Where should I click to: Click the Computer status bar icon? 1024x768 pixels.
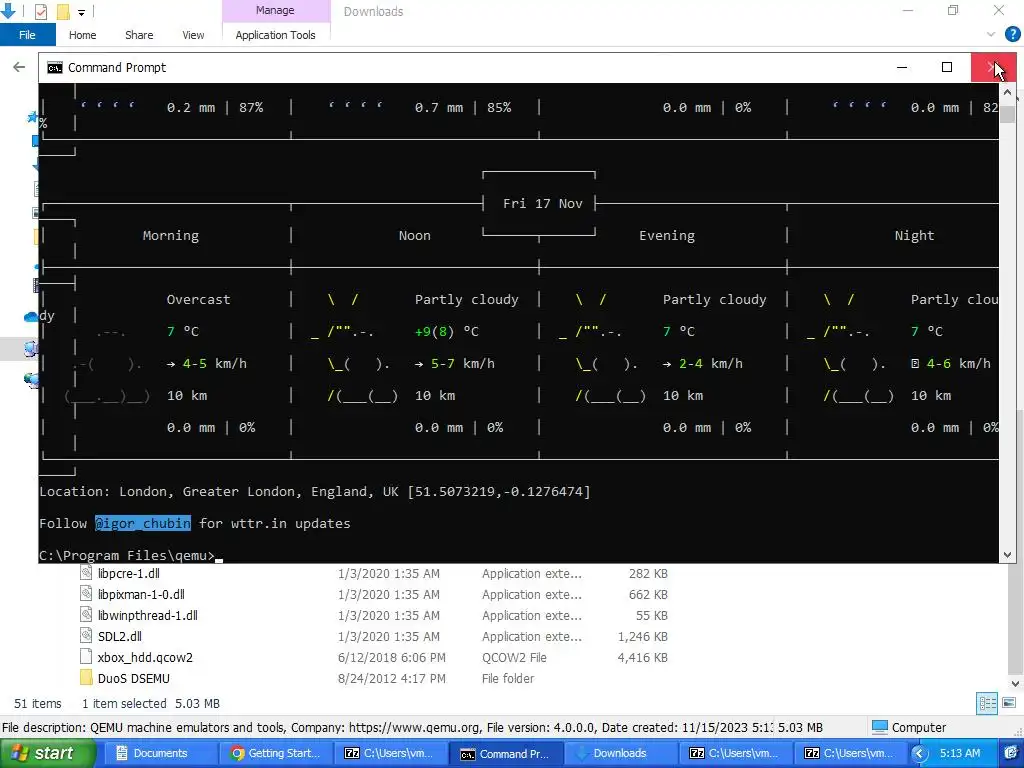880,727
